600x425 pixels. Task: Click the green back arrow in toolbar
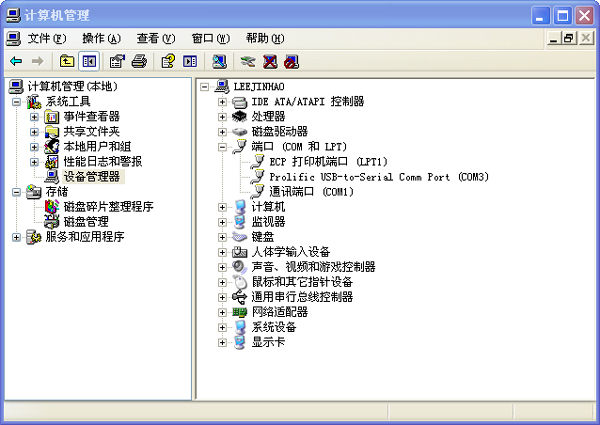click(x=16, y=61)
